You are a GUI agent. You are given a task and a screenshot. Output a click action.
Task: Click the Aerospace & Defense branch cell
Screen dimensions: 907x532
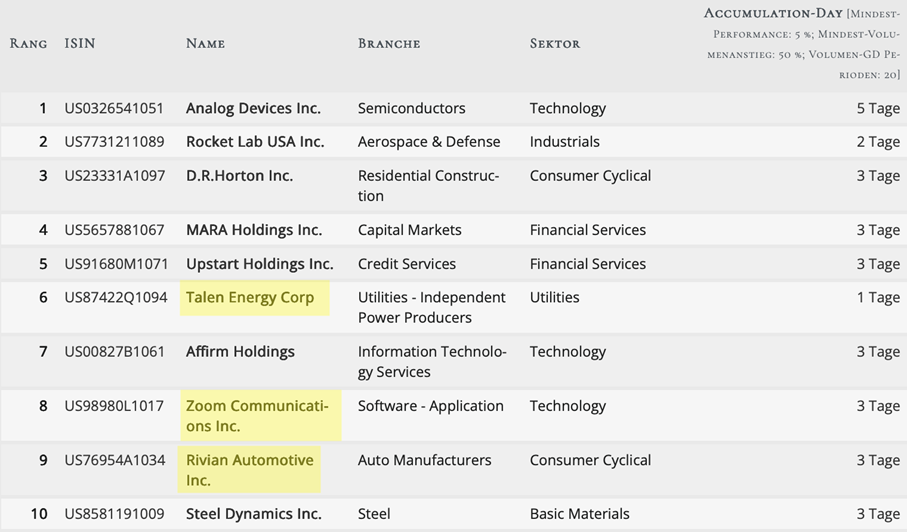(429, 142)
